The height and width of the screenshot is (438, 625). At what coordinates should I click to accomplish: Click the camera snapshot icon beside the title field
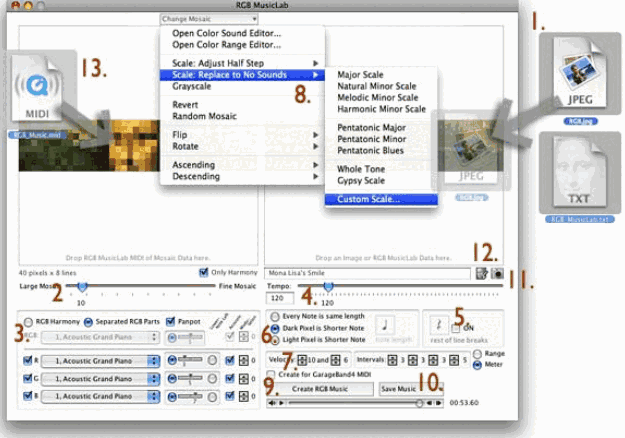click(x=497, y=273)
